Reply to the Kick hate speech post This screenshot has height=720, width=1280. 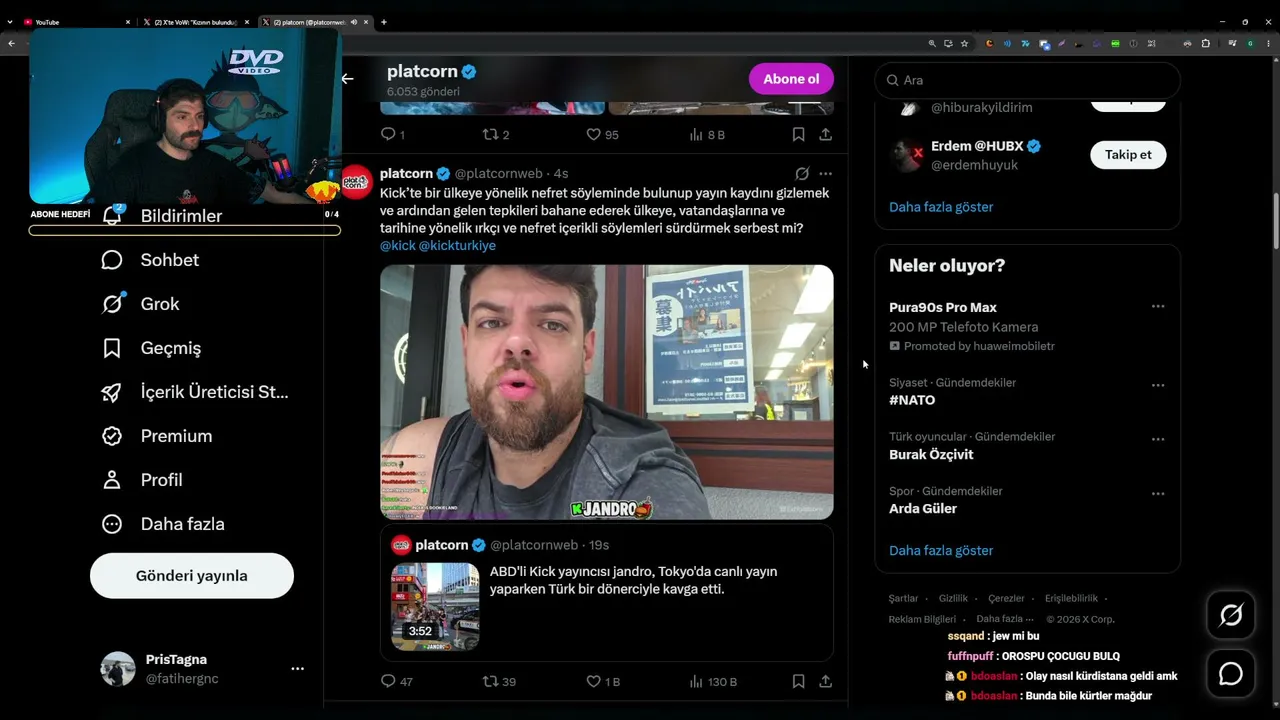pos(388,682)
